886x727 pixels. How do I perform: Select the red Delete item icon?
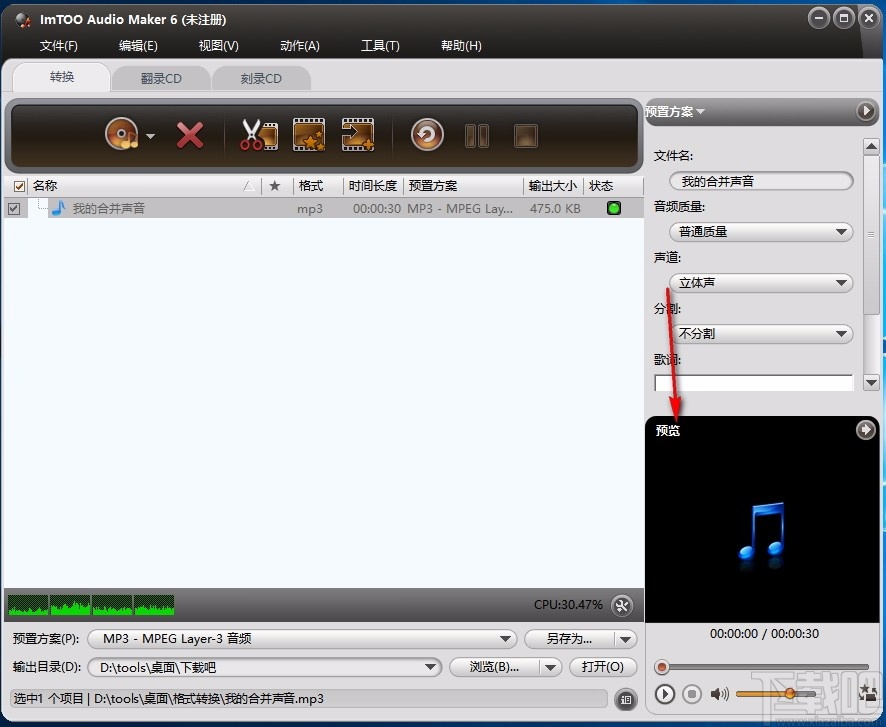coord(190,134)
